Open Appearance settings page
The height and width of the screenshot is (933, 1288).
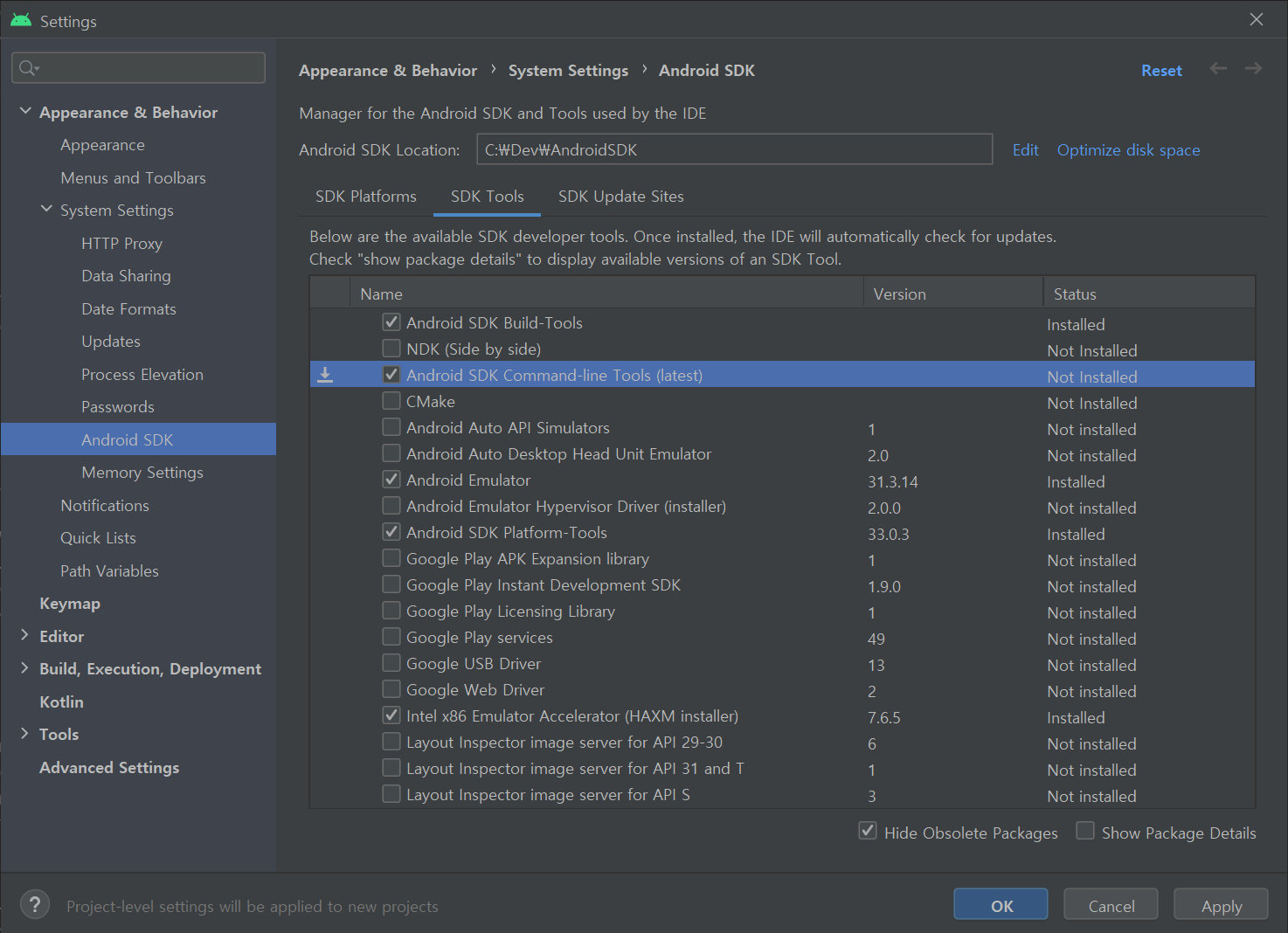pyautogui.click(x=103, y=145)
